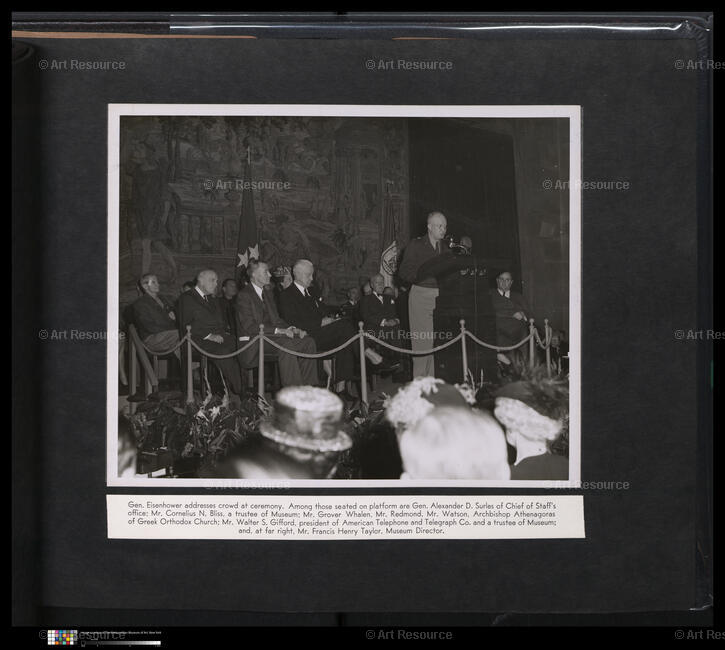Select the caption text "Gen. Eisenhower addresses crowd at ceremony."

click(206, 506)
